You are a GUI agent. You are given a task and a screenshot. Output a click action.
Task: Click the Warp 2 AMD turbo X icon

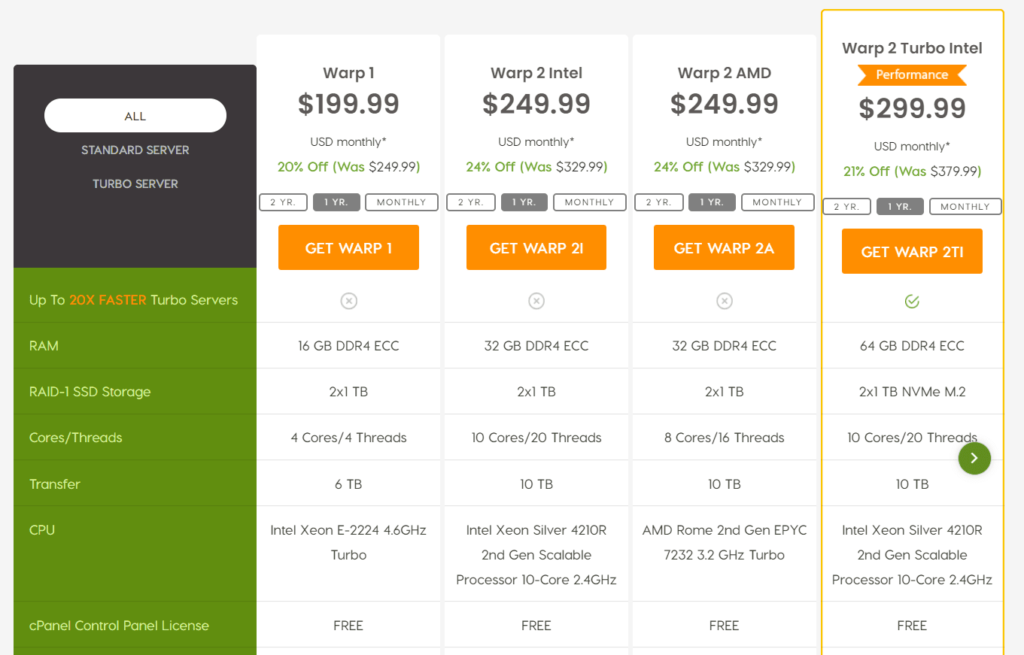724,301
